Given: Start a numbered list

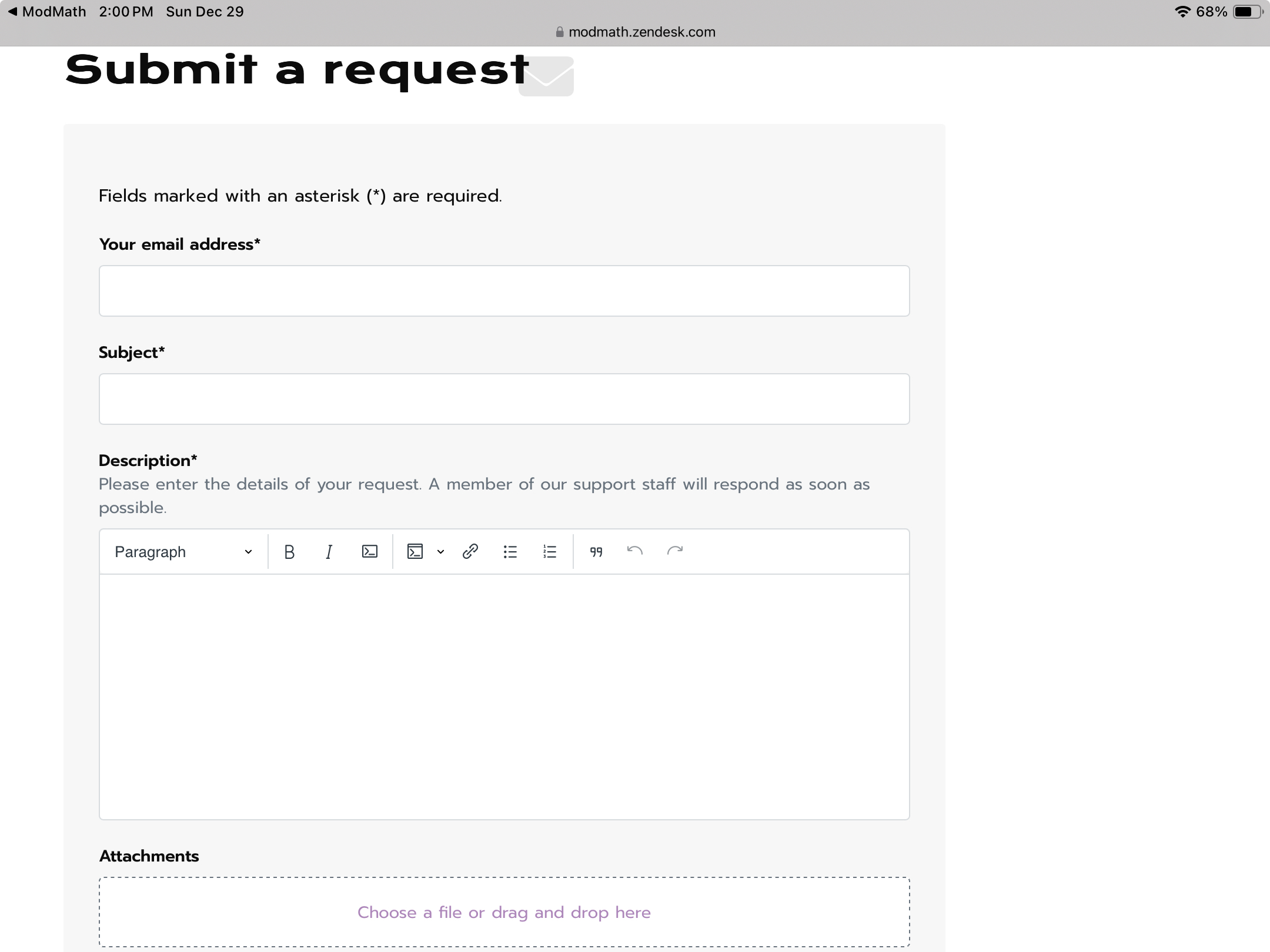Looking at the screenshot, I should (x=550, y=552).
